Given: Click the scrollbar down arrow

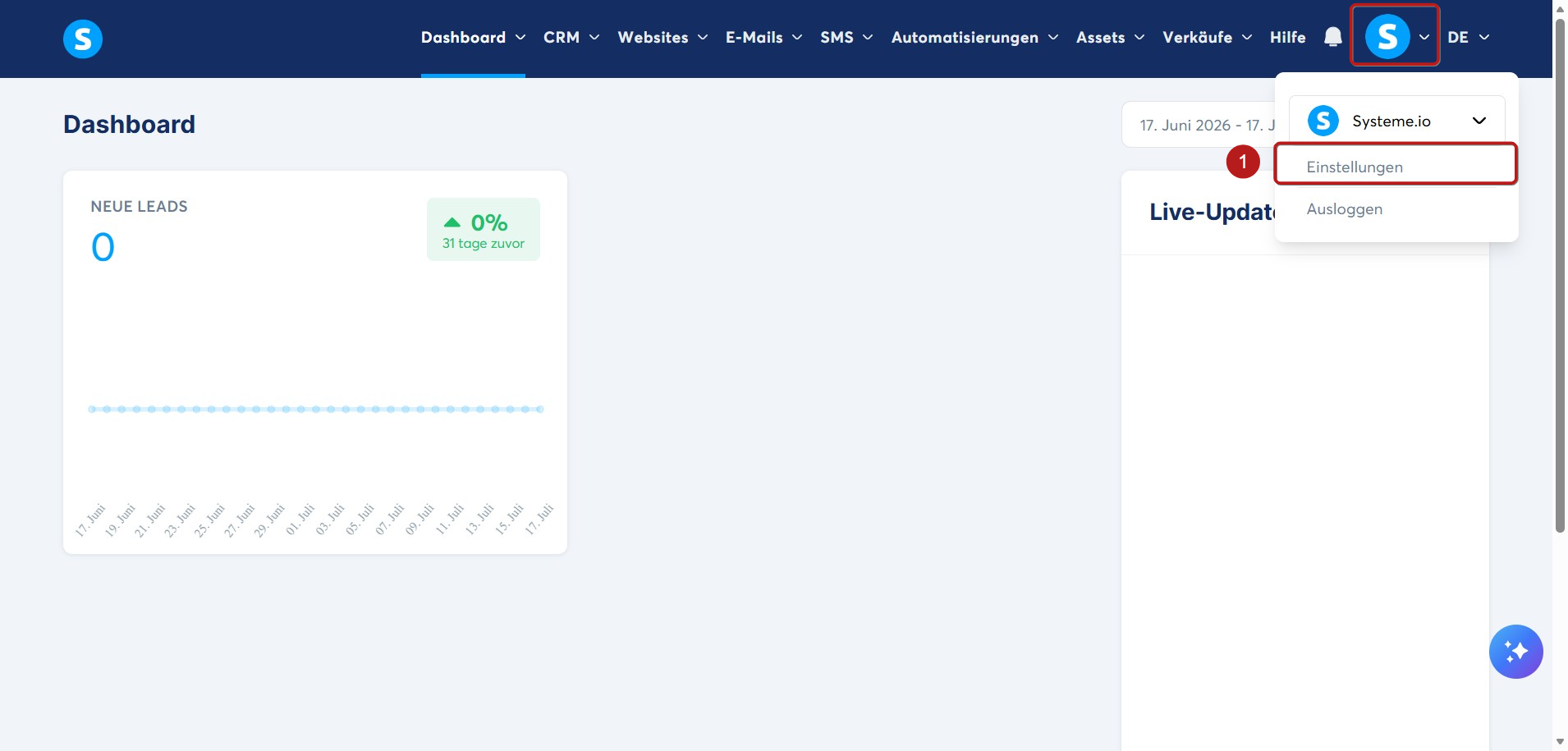Looking at the screenshot, I should coord(1560,742).
